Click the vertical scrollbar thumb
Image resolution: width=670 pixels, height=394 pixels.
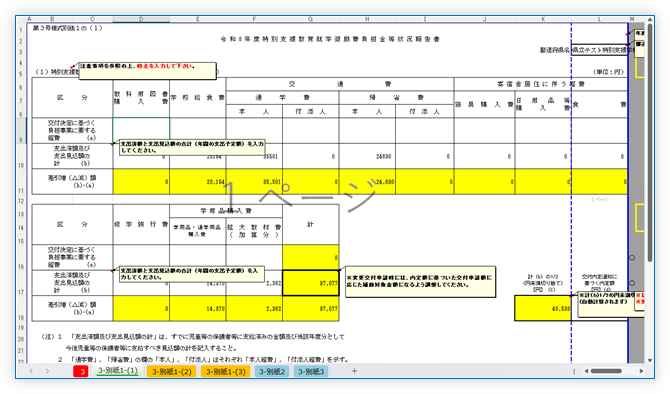click(650, 142)
